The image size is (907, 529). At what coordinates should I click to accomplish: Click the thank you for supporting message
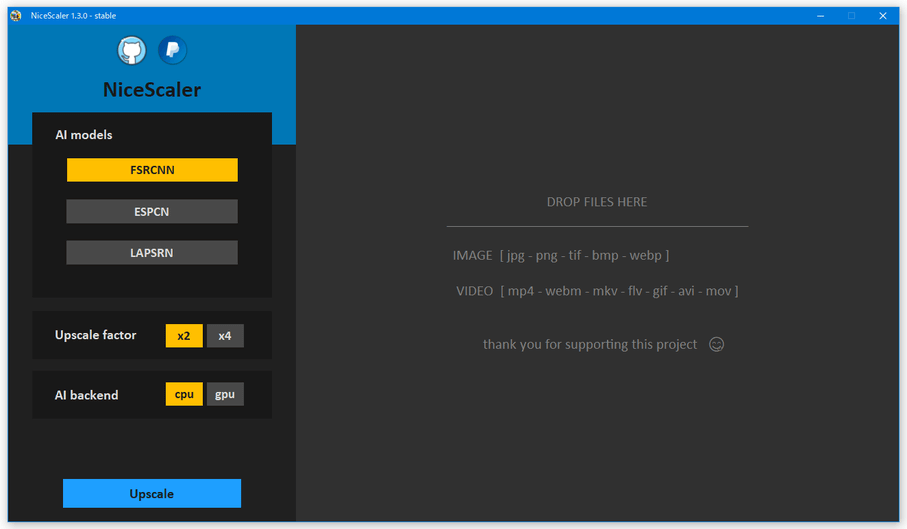pos(590,345)
